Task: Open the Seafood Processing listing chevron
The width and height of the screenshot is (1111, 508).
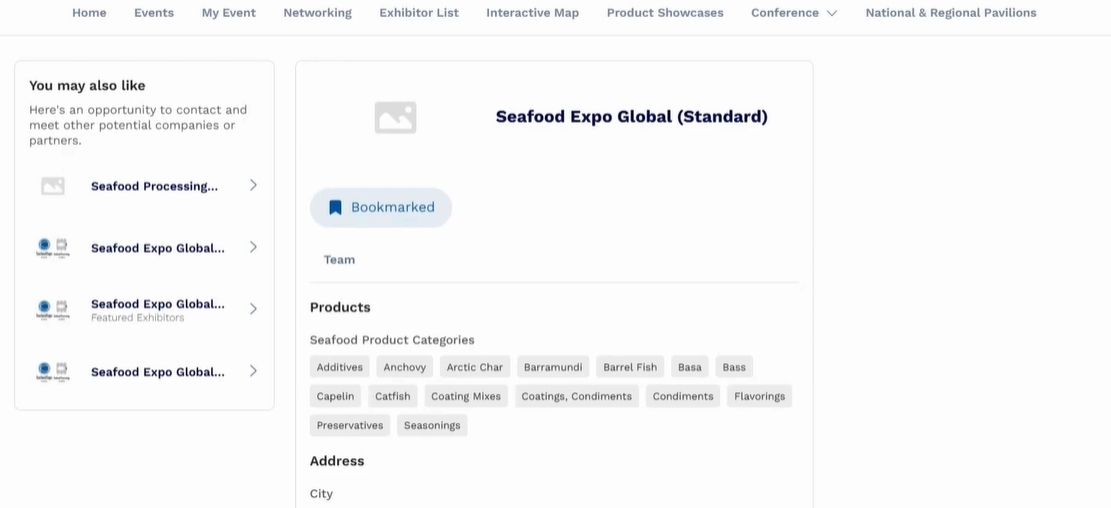Action: 253,185
